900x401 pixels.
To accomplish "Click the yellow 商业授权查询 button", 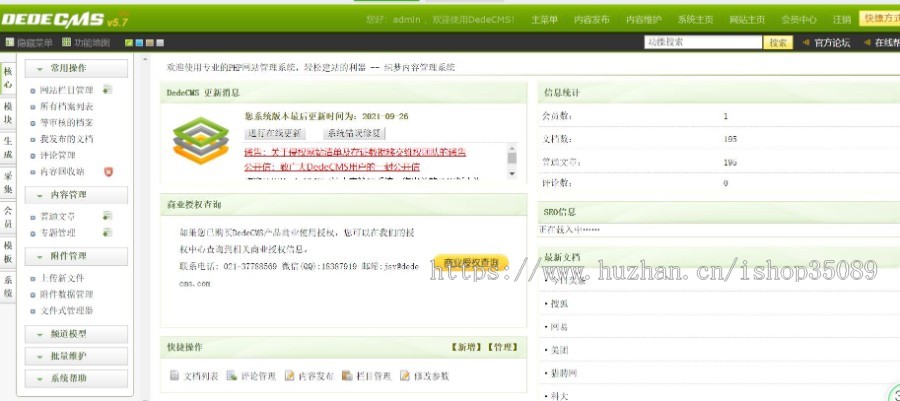I will point(471,263).
